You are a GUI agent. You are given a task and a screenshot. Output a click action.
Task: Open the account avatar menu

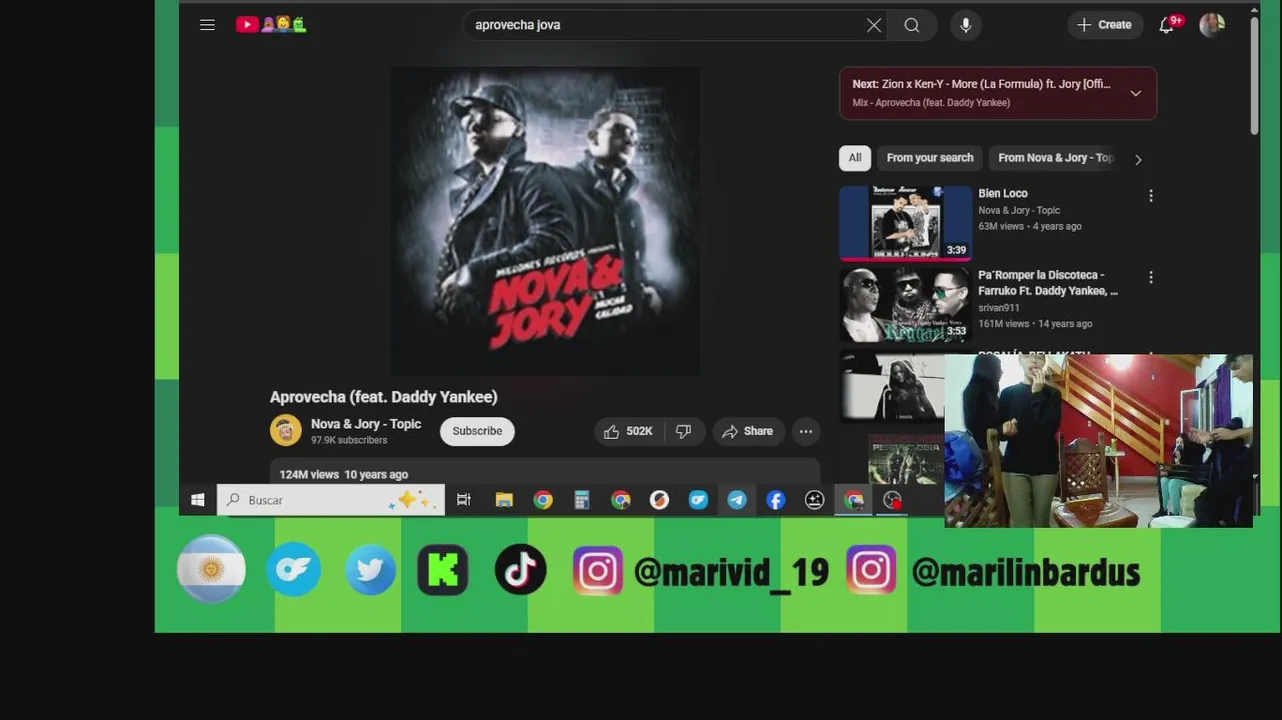pyautogui.click(x=1212, y=25)
